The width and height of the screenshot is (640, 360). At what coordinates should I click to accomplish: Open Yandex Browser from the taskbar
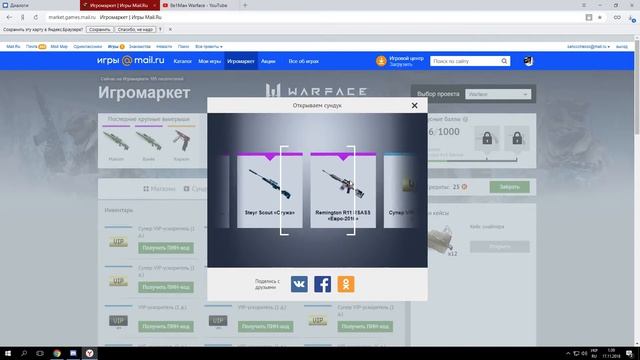pos(89,353)
